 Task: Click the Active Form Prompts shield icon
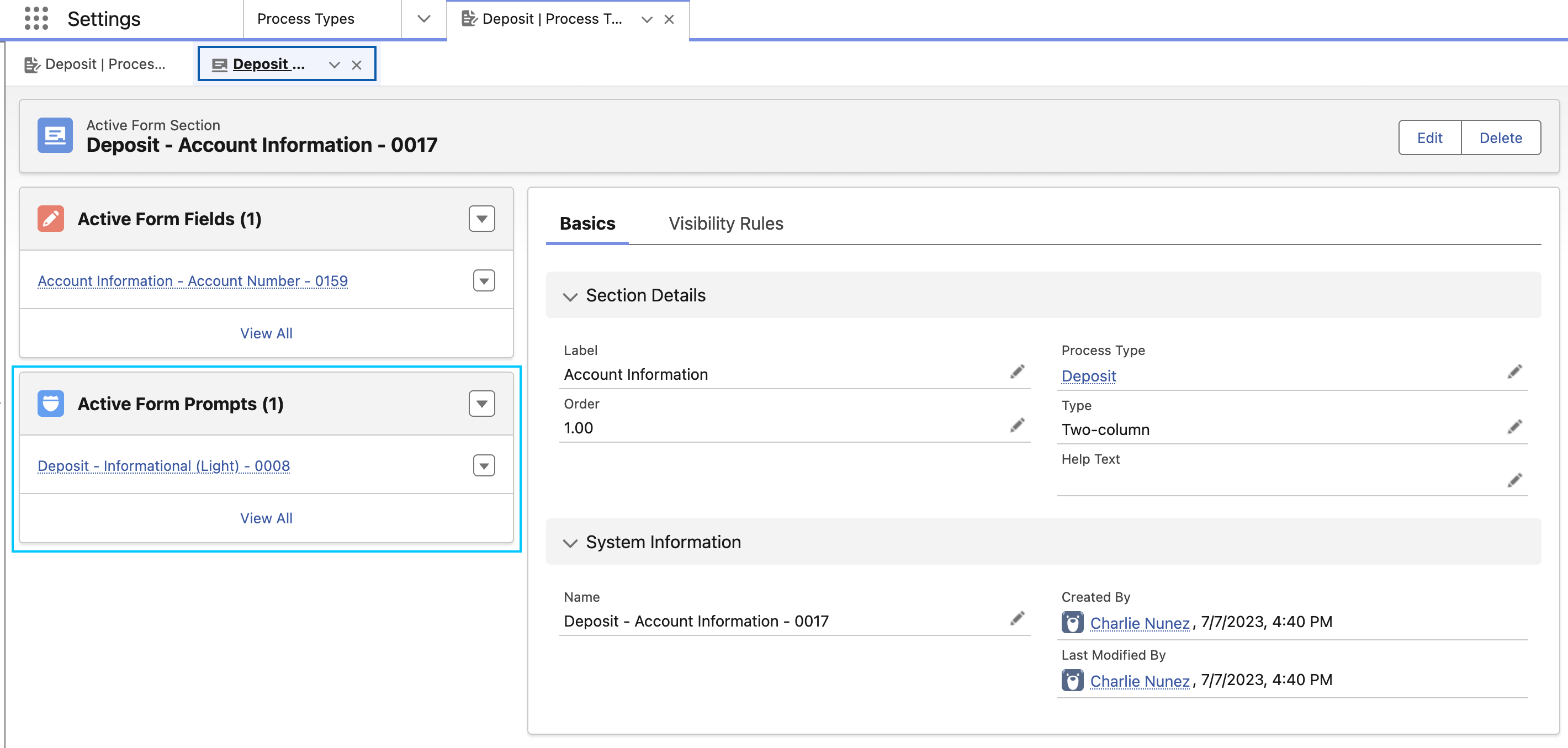[51, 404]
